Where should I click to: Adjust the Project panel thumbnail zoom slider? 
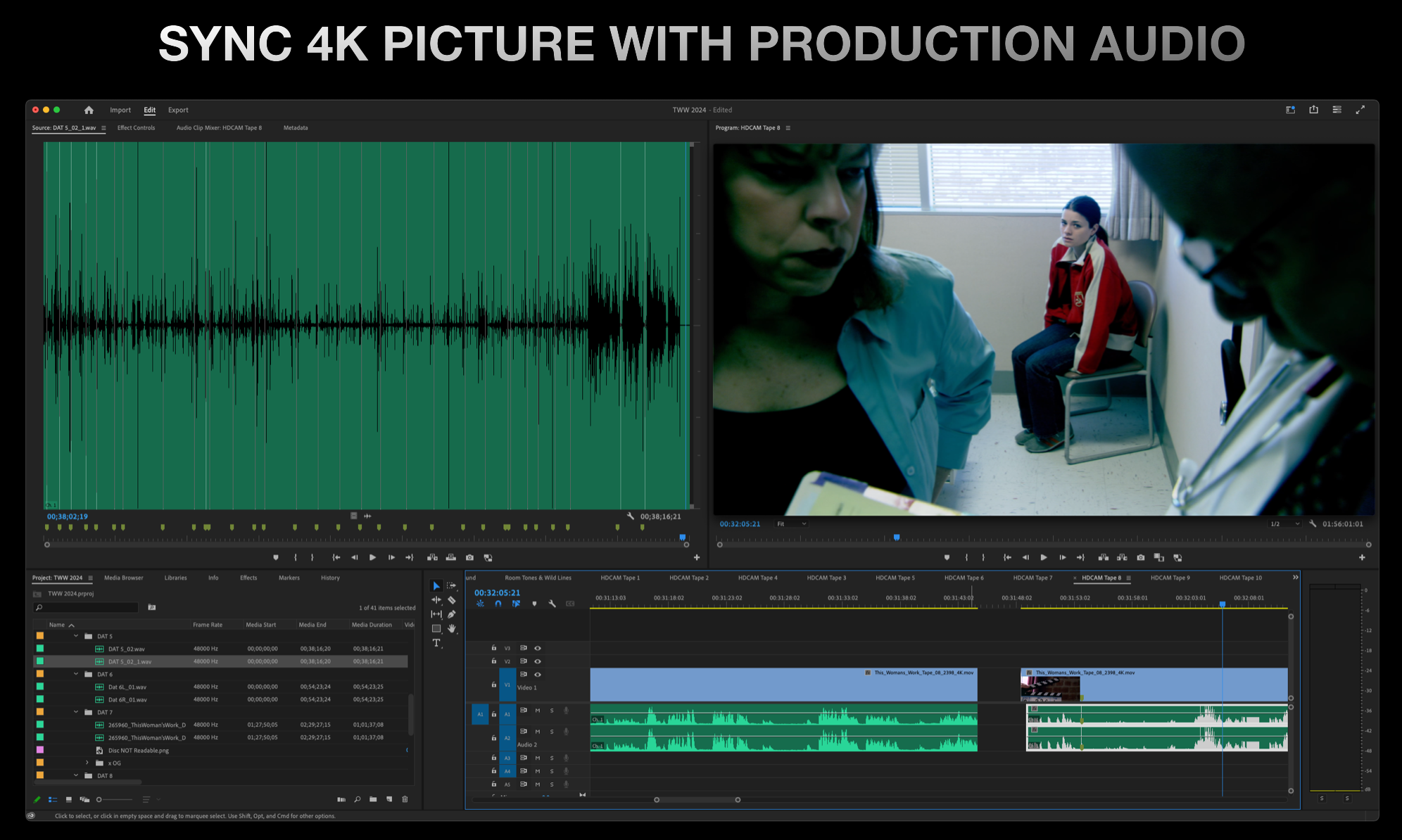(x=114, y=799)
